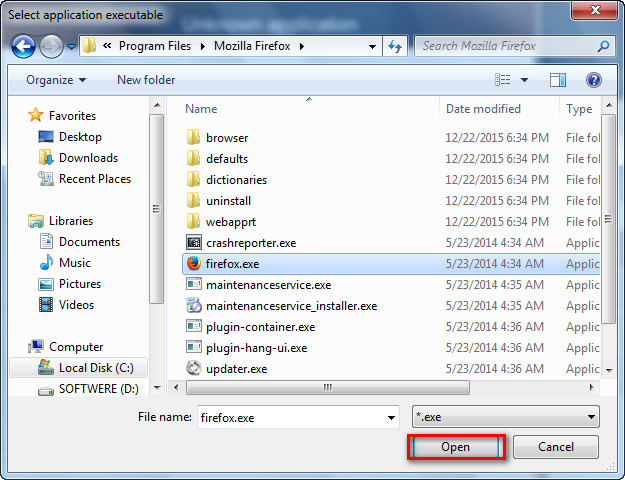Click the file list horizontal scrollbar thumb

pyautogui.click(x=328, y=388)
